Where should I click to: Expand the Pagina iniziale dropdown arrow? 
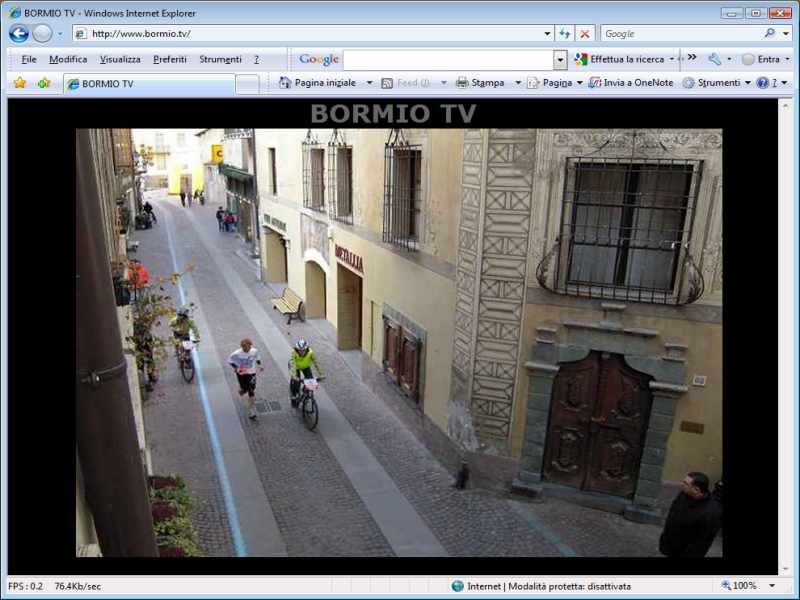click(x=369, y=83)
